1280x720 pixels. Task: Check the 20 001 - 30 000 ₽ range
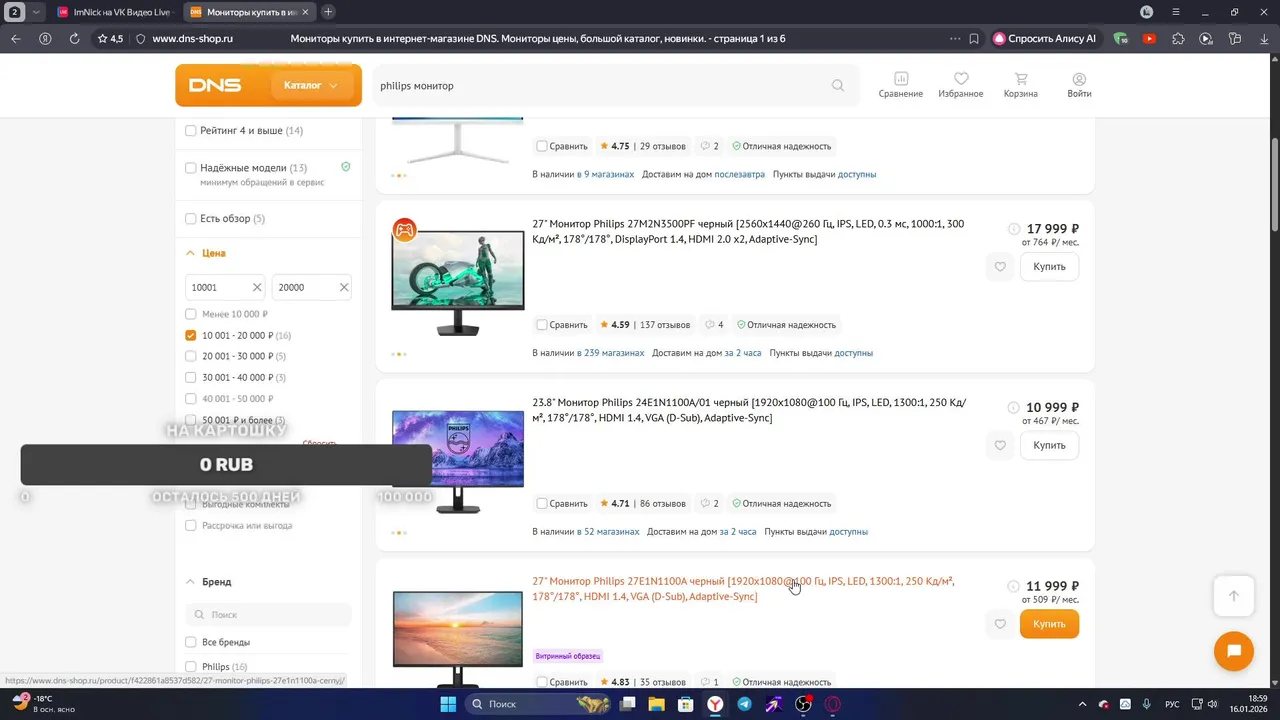click(191, 356)
